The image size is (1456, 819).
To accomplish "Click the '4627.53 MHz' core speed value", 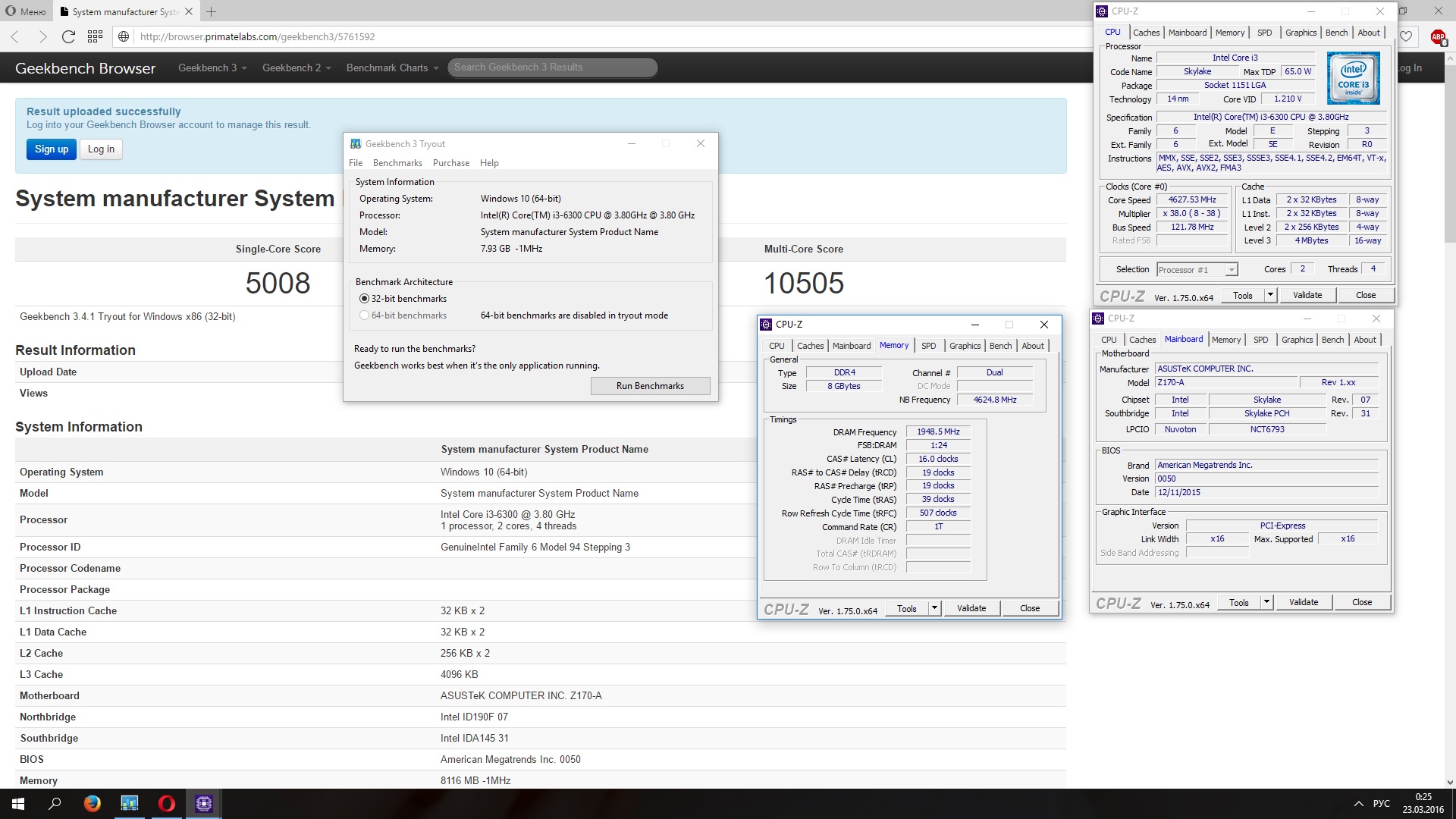I will [1192, 200].
